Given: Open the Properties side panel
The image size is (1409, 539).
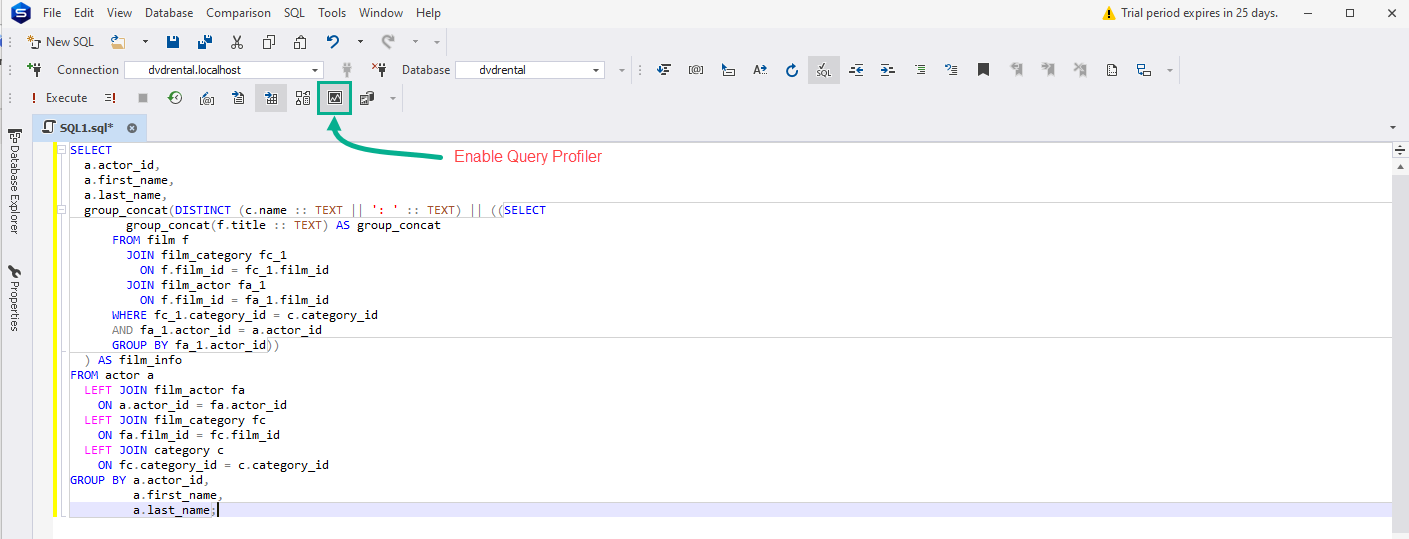Looking at the screenshot, I should [x=14, y=298].
